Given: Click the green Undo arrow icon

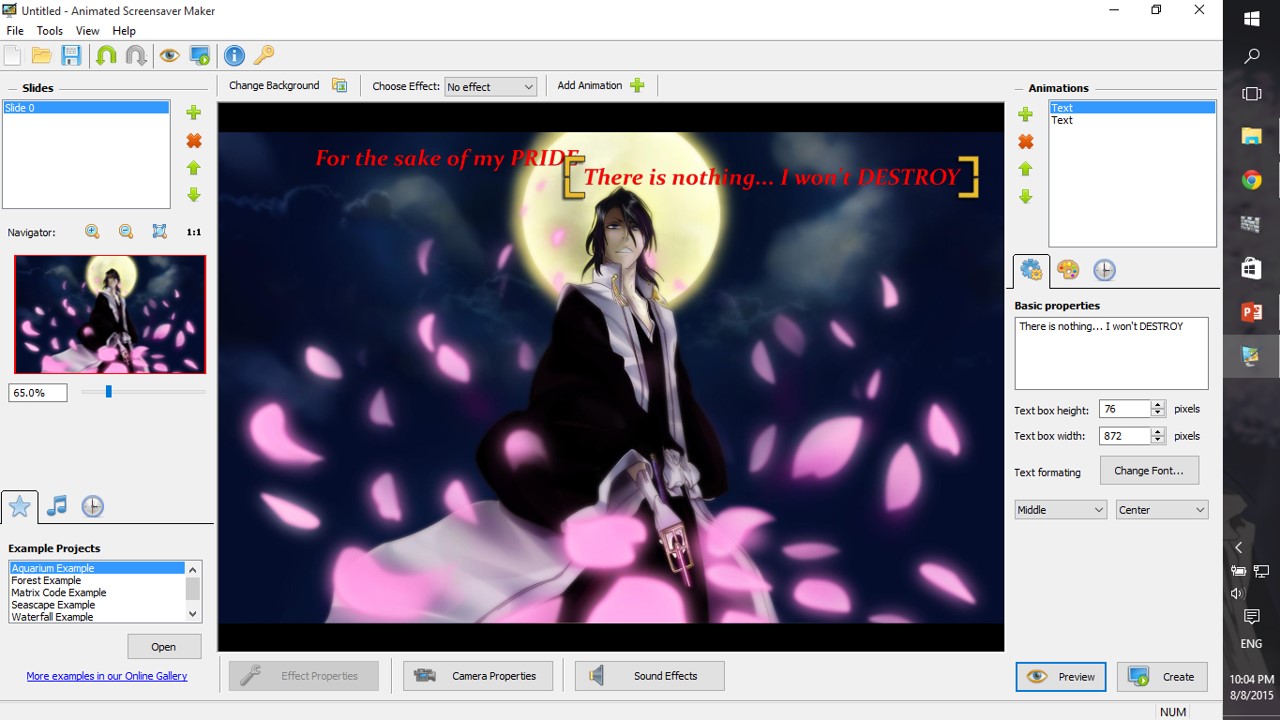Looking at the screenshot, I should coord(106,56).
